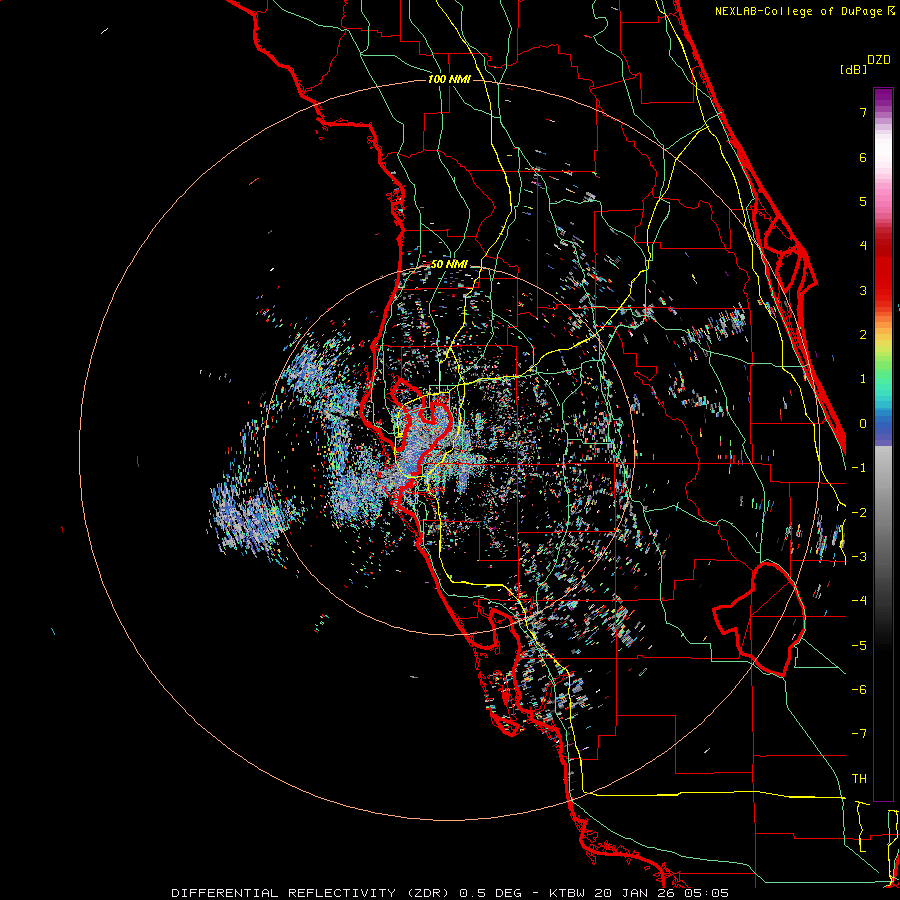Viewport: 900px width, 900px height.
Task: Click the 6 value on color scale
Action: [x=863, y=157]
